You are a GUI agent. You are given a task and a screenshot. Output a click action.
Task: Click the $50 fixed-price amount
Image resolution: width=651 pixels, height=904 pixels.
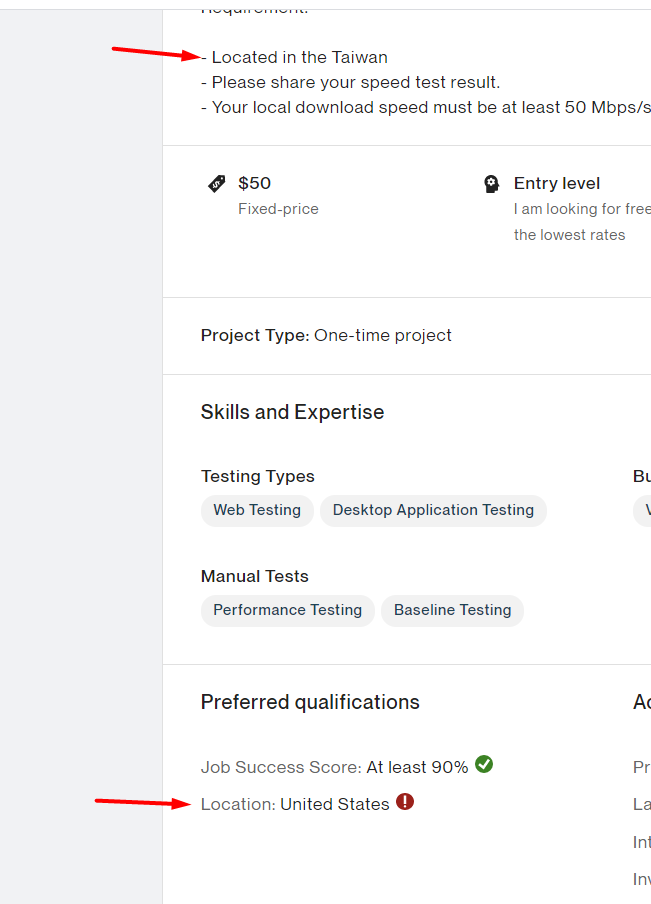[x=254, y=183]
